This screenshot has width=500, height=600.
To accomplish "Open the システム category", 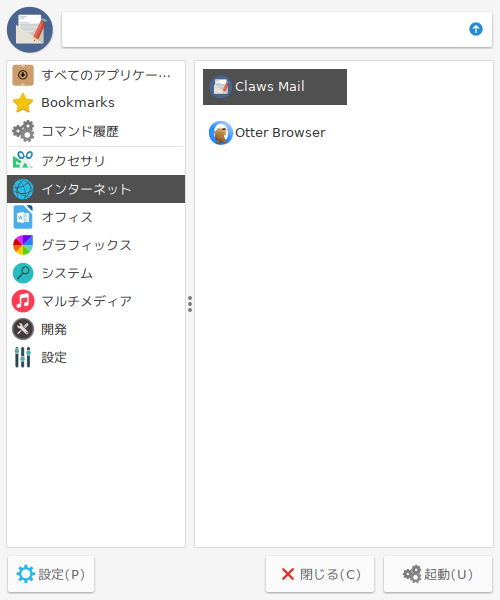I will [x=96, y=273].
